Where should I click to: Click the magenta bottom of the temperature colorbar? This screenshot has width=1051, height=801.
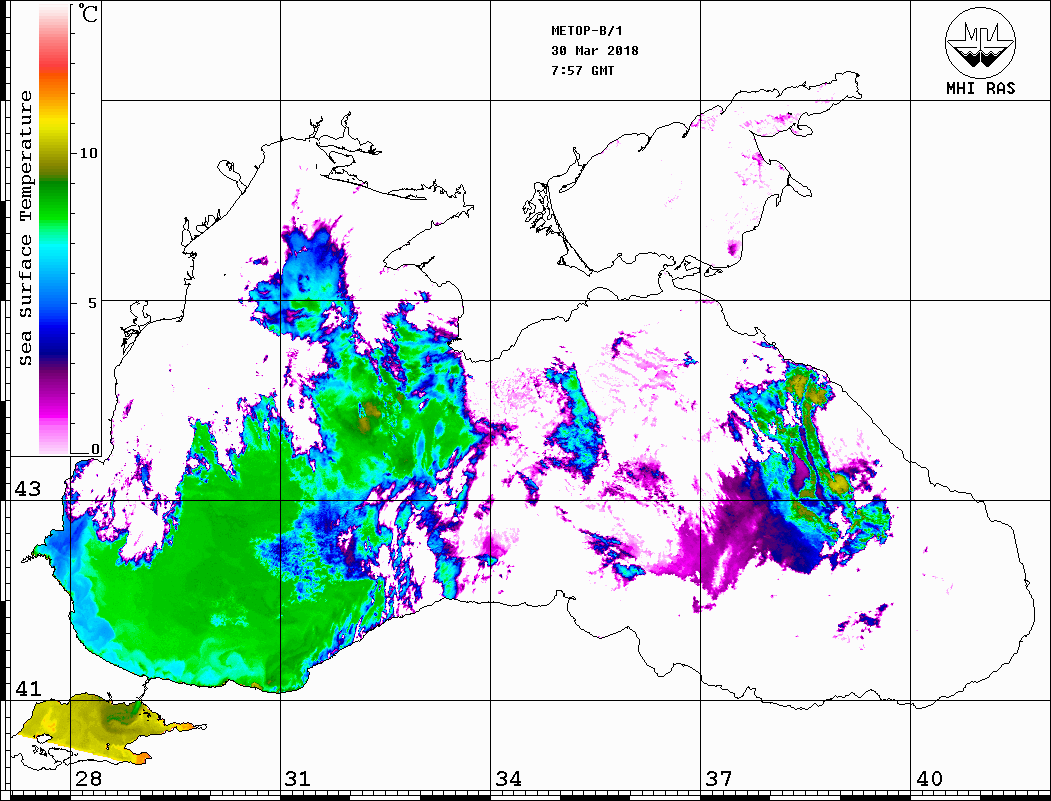[54, 409]
